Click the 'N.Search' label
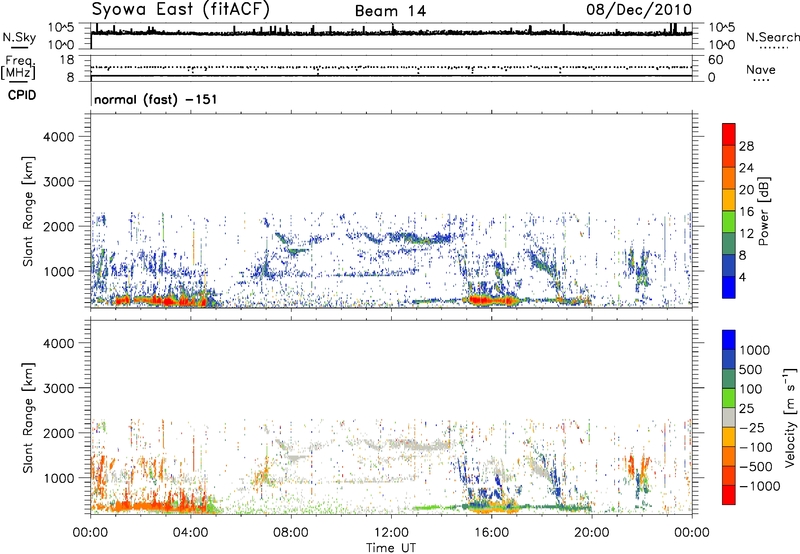Screen dimensions: 800x554 coord(772,37)
